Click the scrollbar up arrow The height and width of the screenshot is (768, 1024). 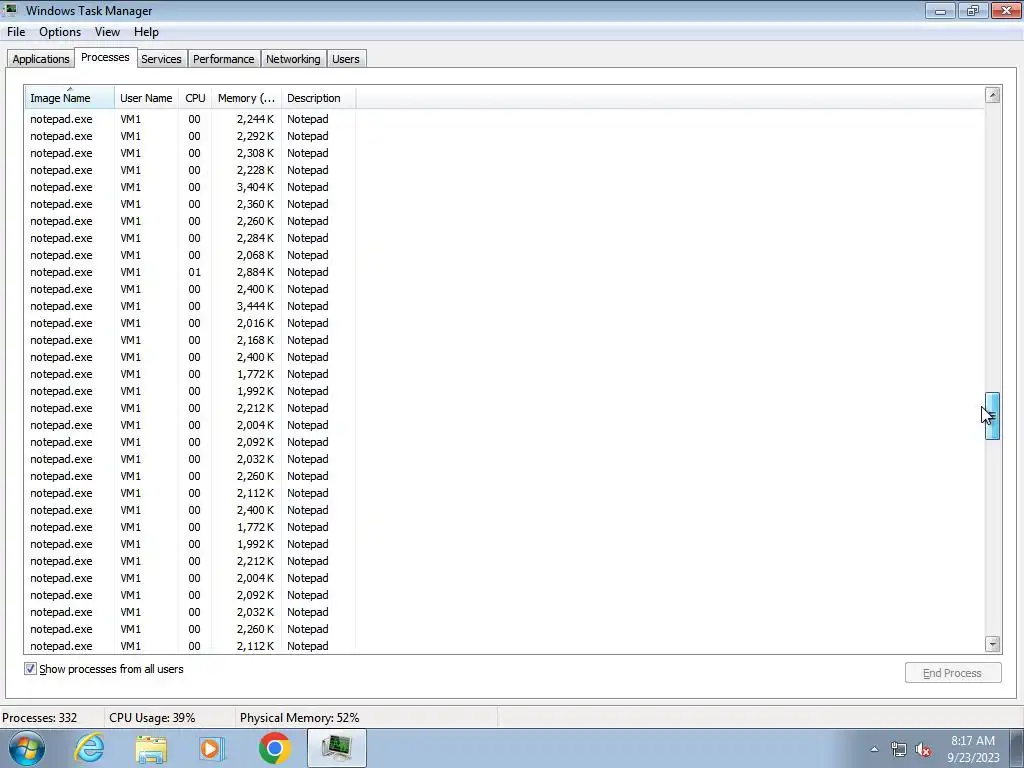tap(992, 95)
